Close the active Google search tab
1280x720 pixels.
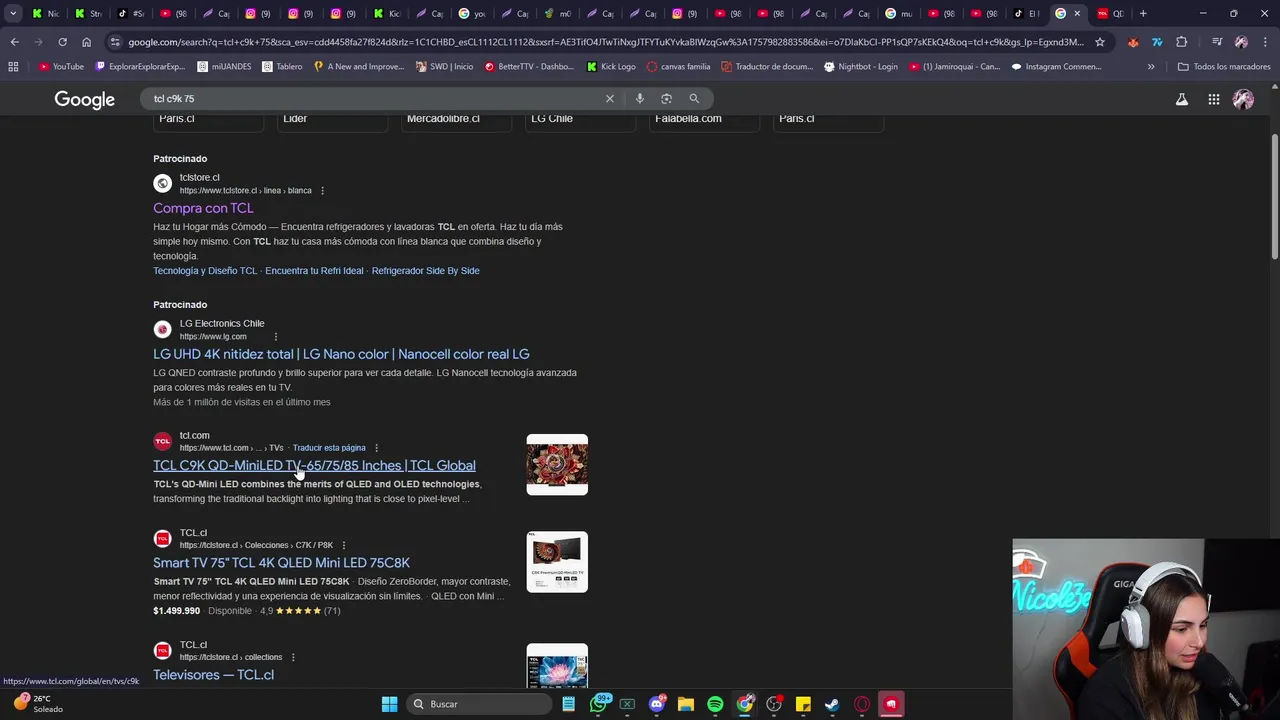[x=1077, y=13]
